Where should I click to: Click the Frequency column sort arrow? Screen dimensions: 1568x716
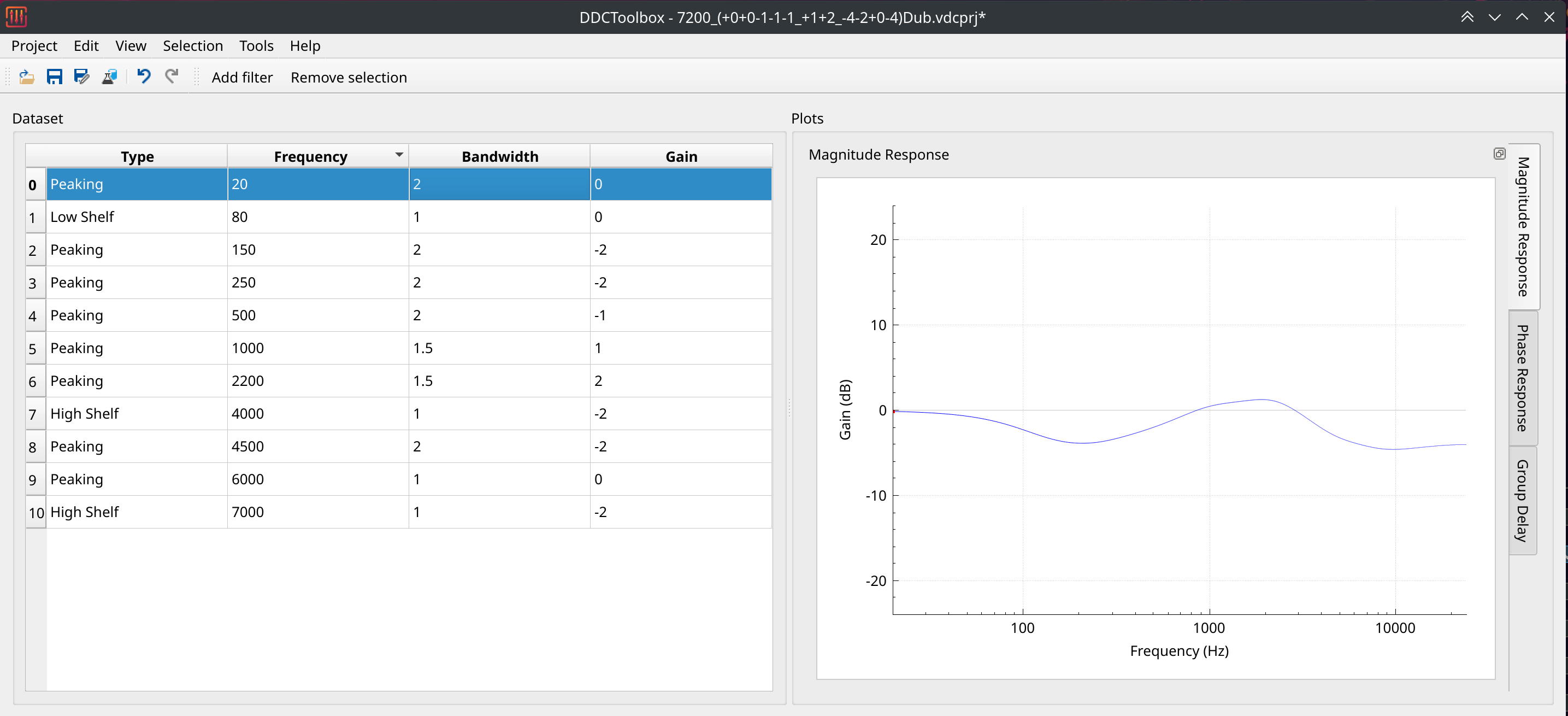[399, 155]
